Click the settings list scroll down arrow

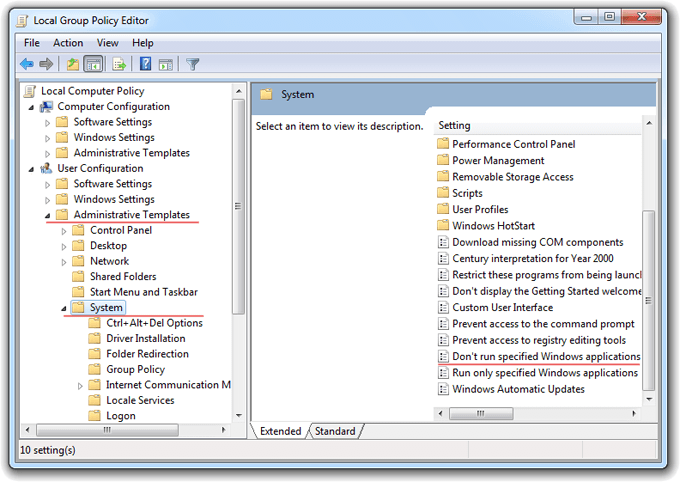(649, 399)
